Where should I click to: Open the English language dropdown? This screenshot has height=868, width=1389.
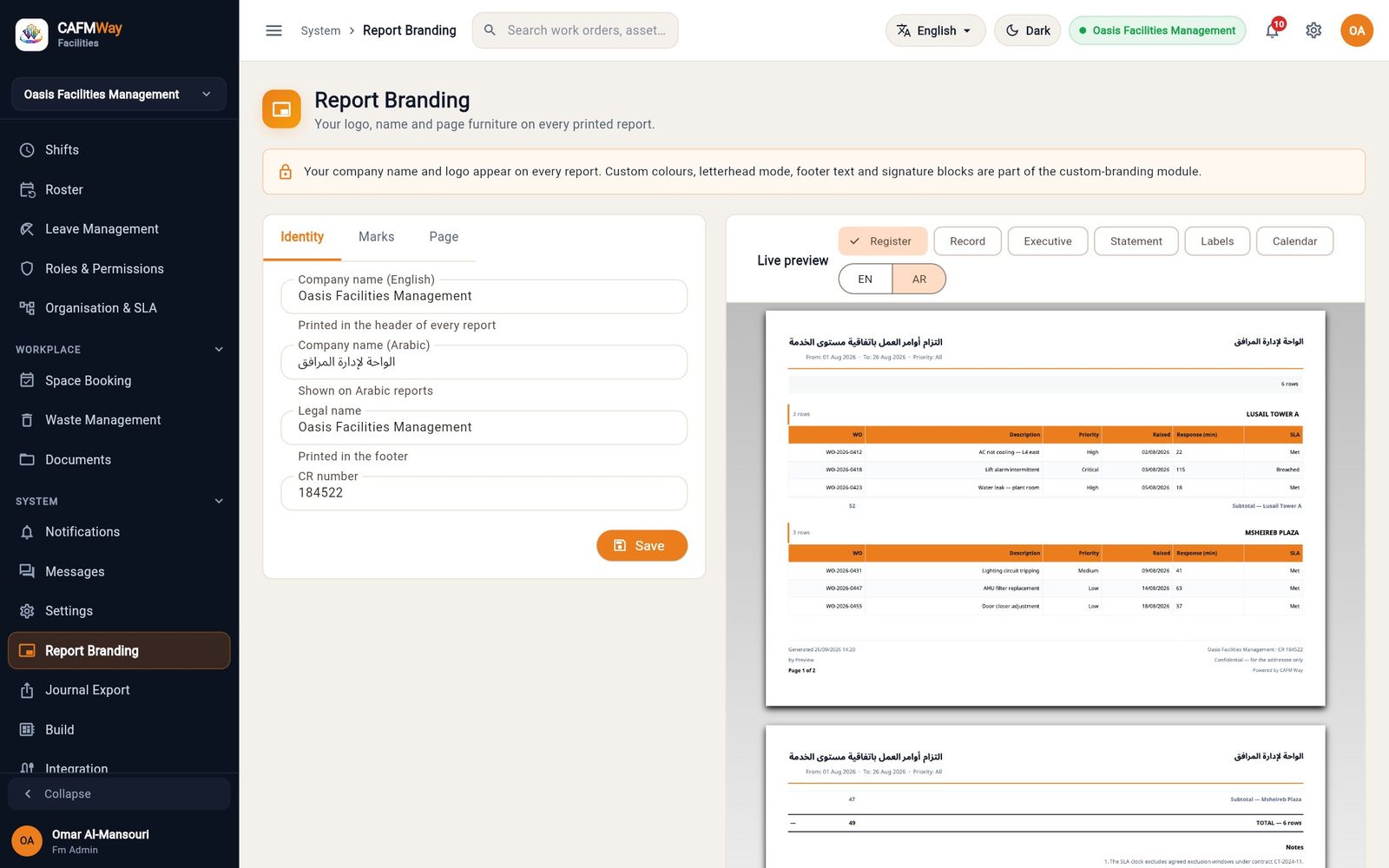pyautogui.click(x=935, y=30)
